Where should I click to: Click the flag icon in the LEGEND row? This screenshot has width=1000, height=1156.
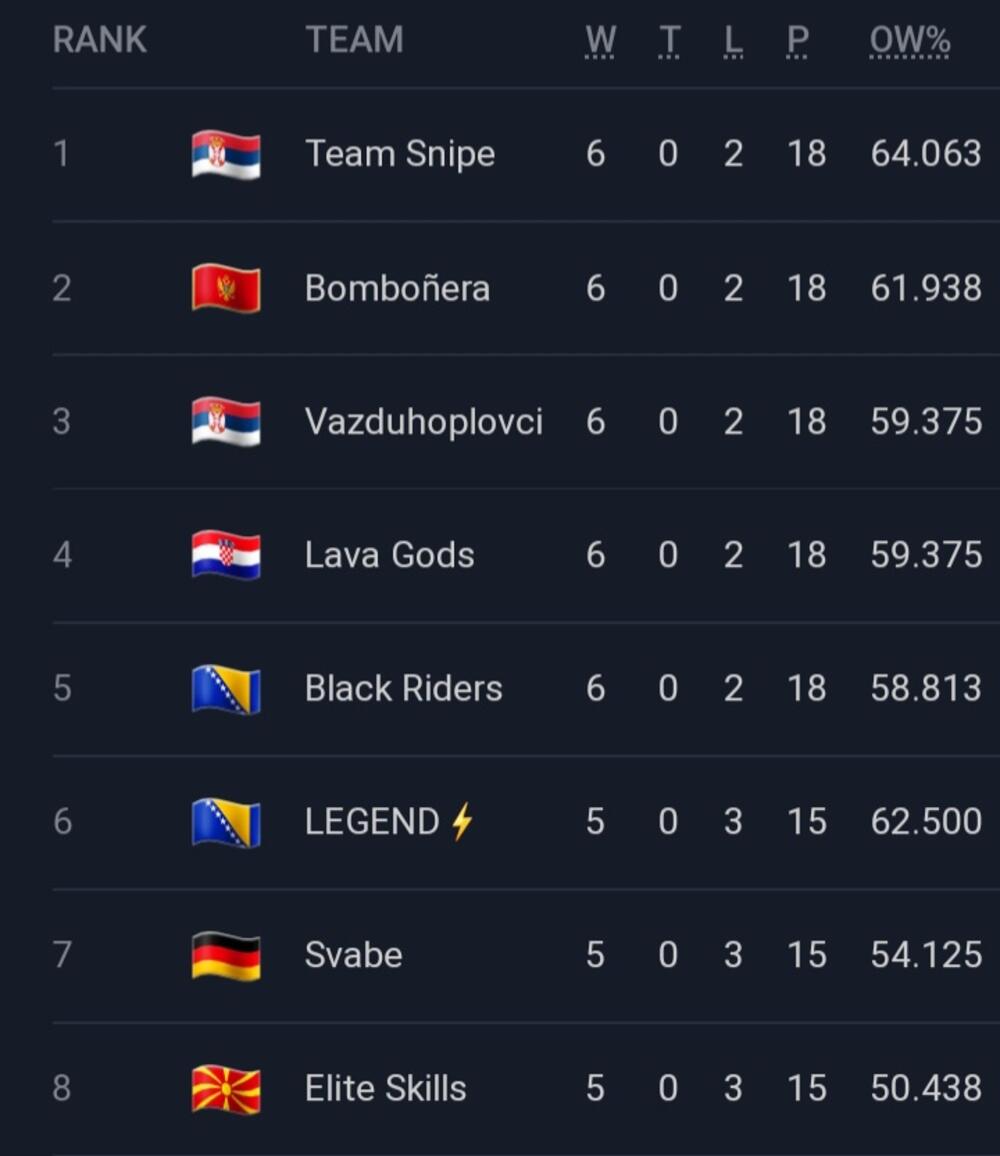coord(226,822)
